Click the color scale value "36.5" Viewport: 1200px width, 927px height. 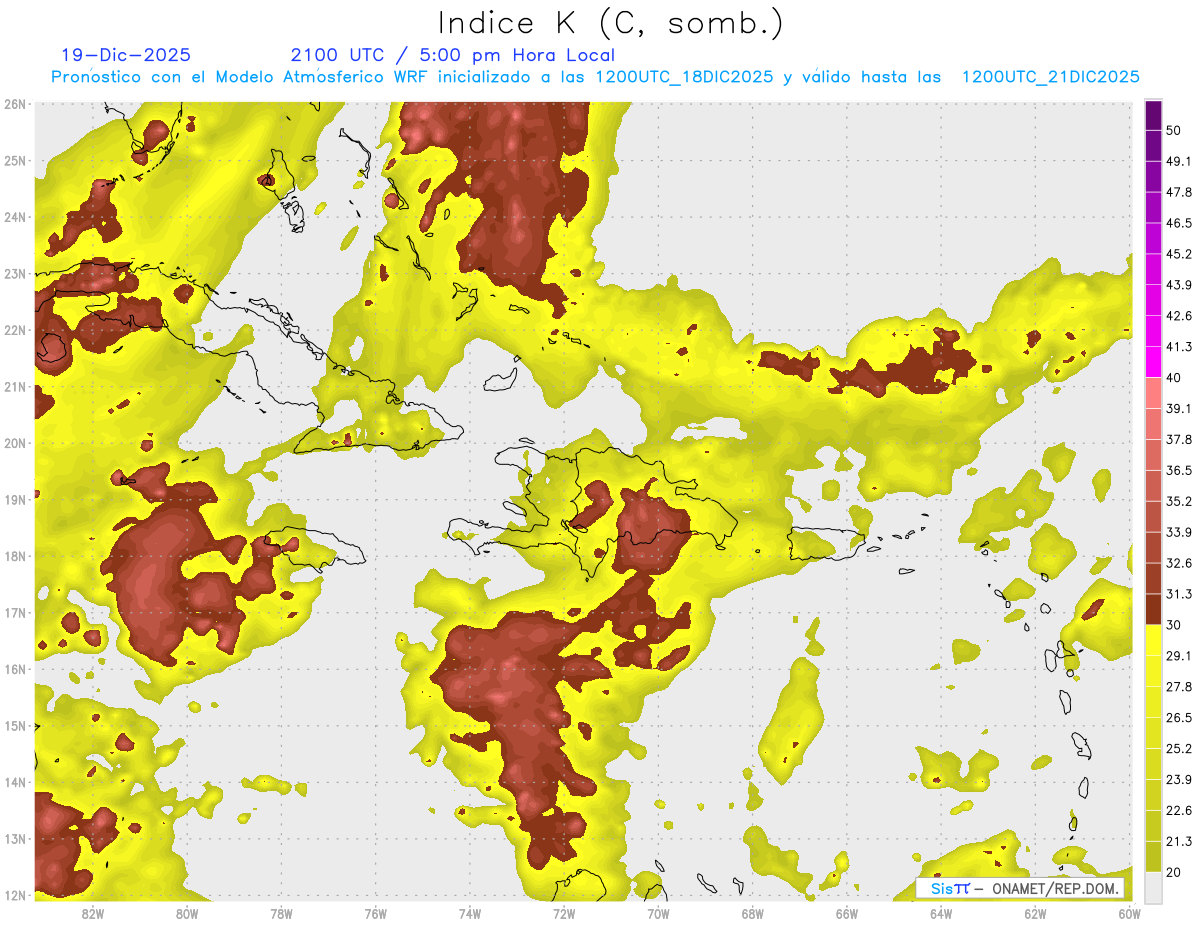[1179, 470]
